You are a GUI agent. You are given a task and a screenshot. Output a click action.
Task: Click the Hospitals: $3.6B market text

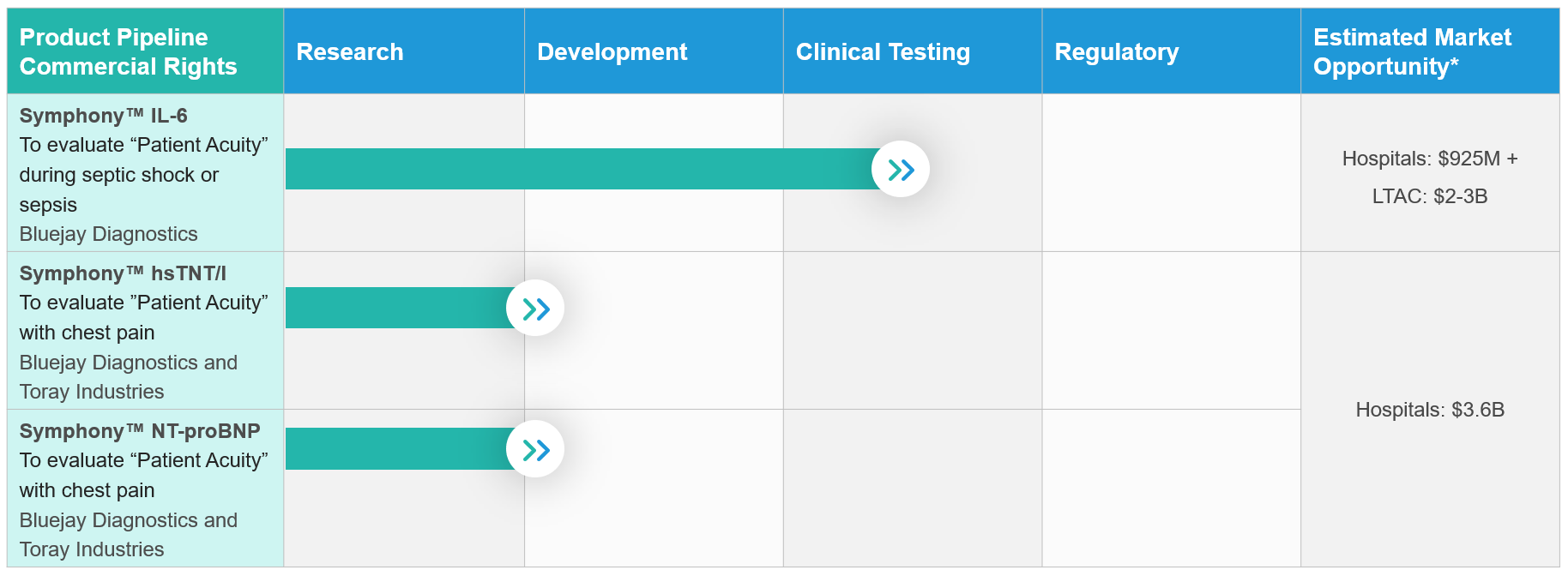(1430, 410)
